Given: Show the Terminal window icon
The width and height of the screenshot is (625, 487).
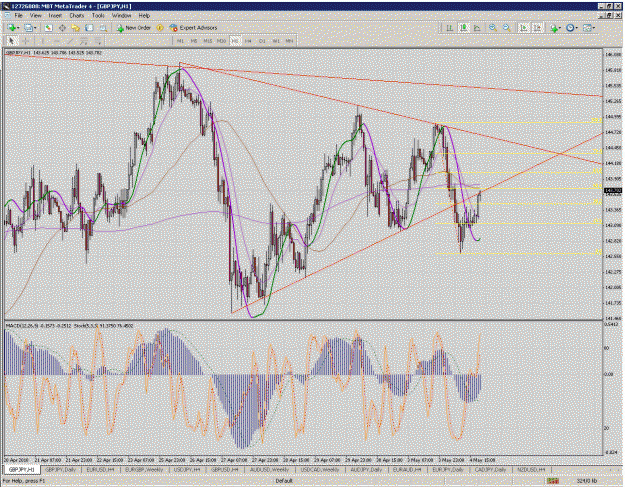Looking at the screenshot, I should click(x=89, y=27).
